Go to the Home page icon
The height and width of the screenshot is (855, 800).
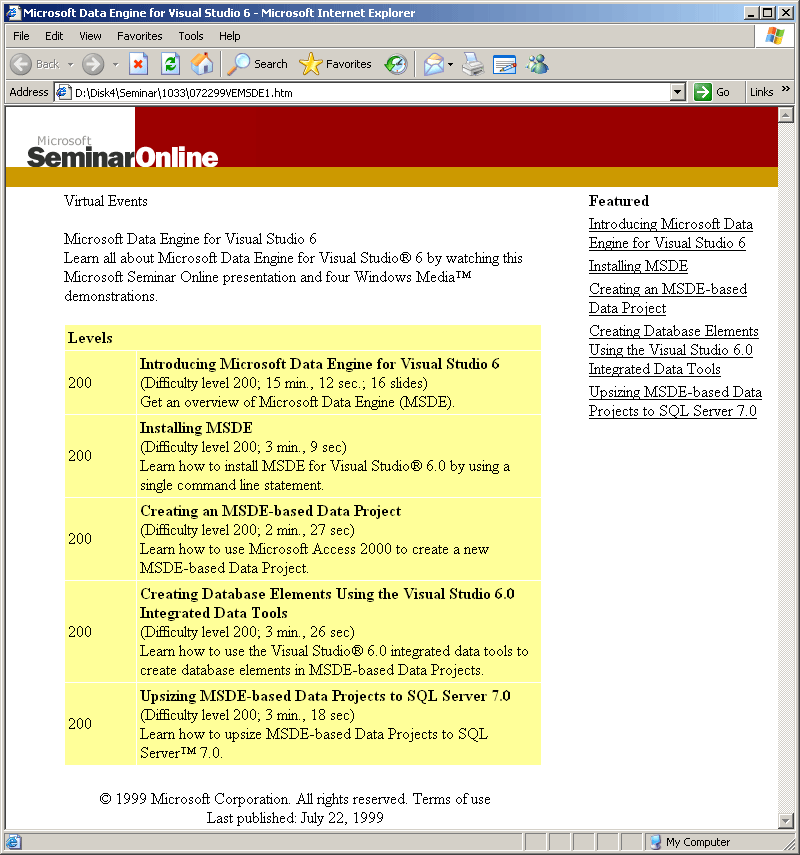(x=202, y=64)
